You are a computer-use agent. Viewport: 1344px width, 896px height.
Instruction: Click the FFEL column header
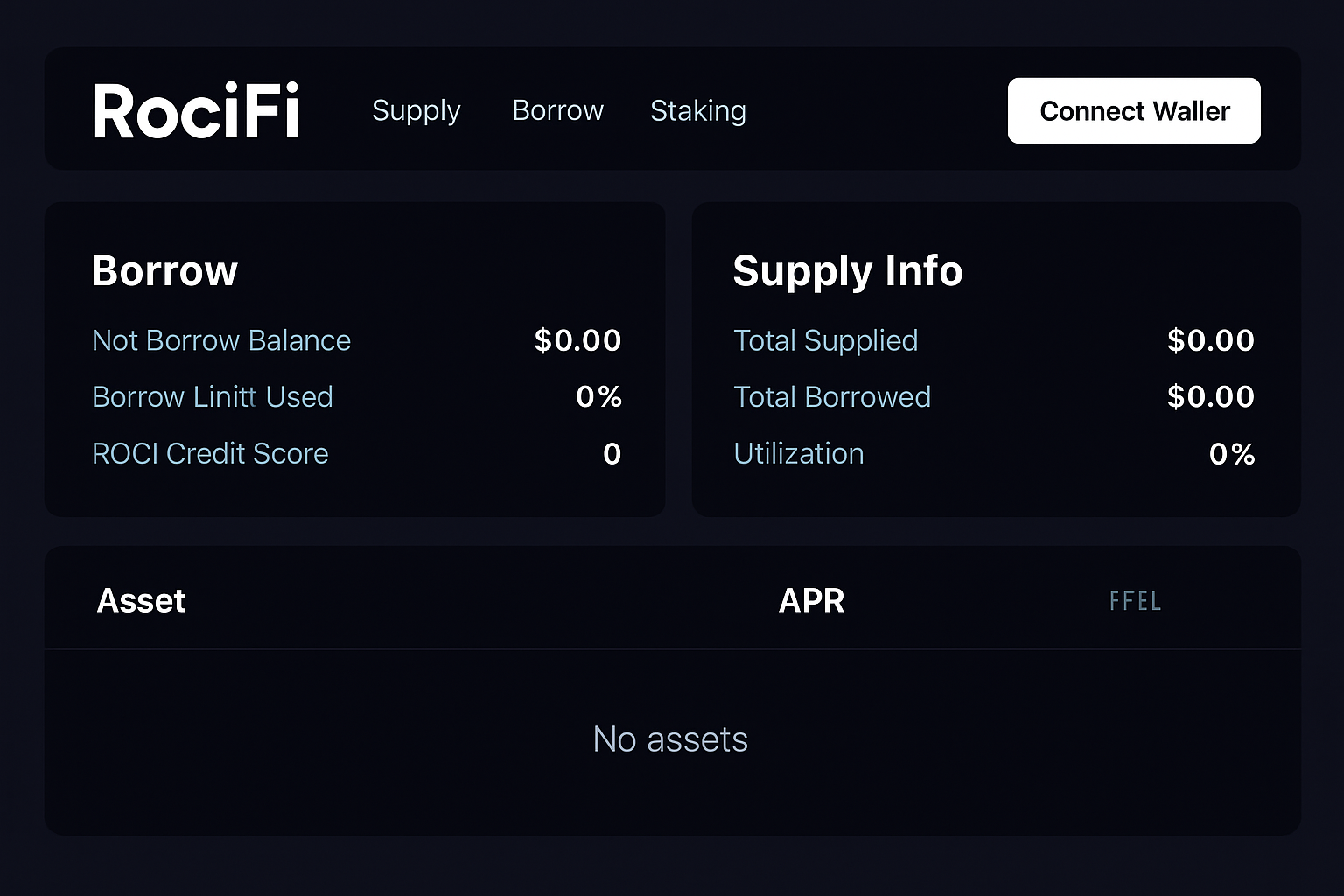pyautogui.click(x=1135, y=600)
